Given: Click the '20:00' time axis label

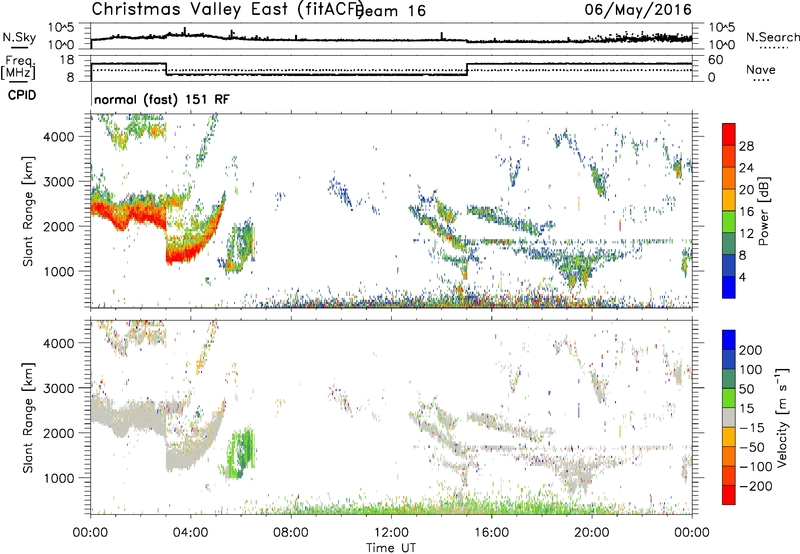Looking at the screenshot, I should point(591,533).
